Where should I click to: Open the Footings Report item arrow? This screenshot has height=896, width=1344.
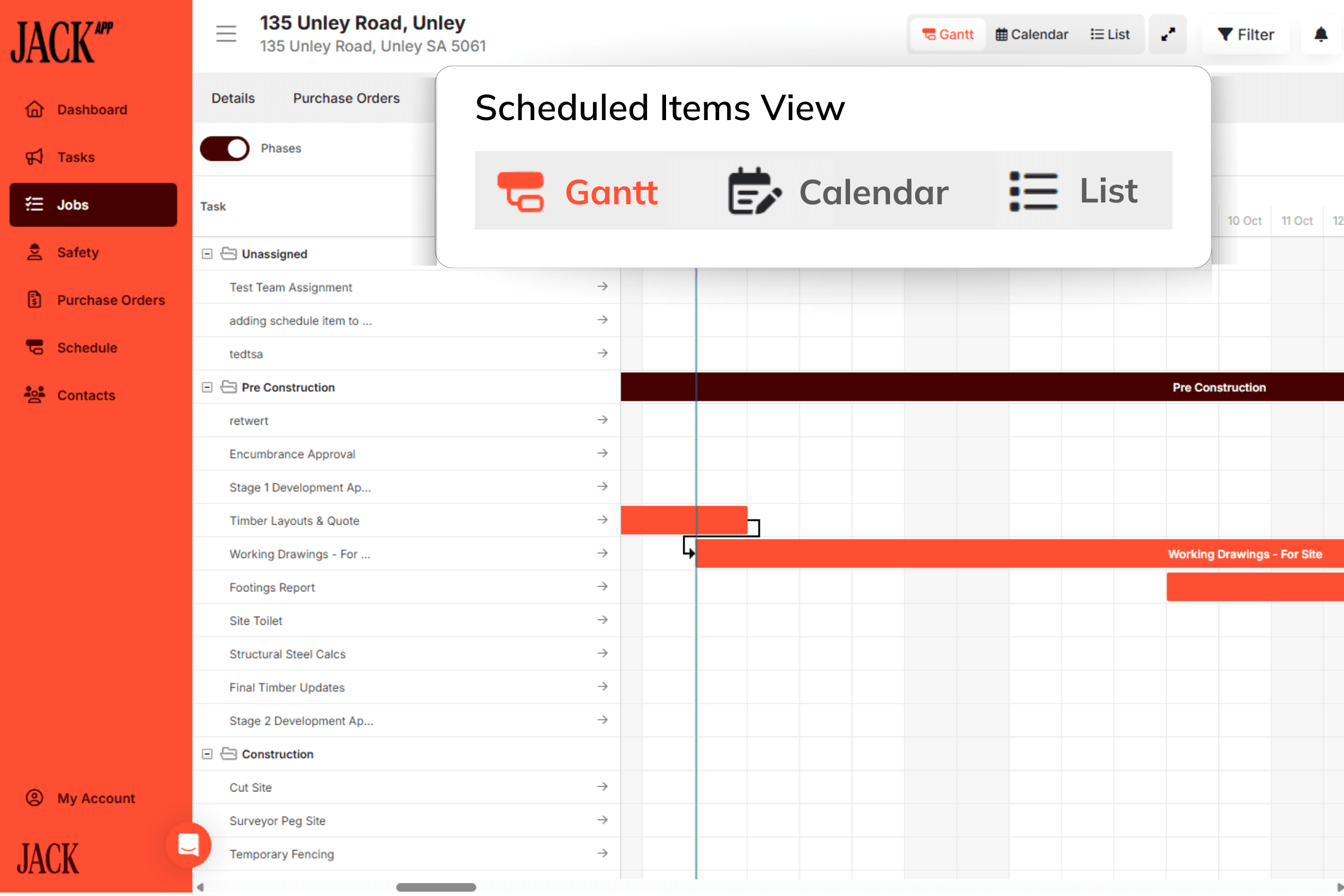[603, 587]
